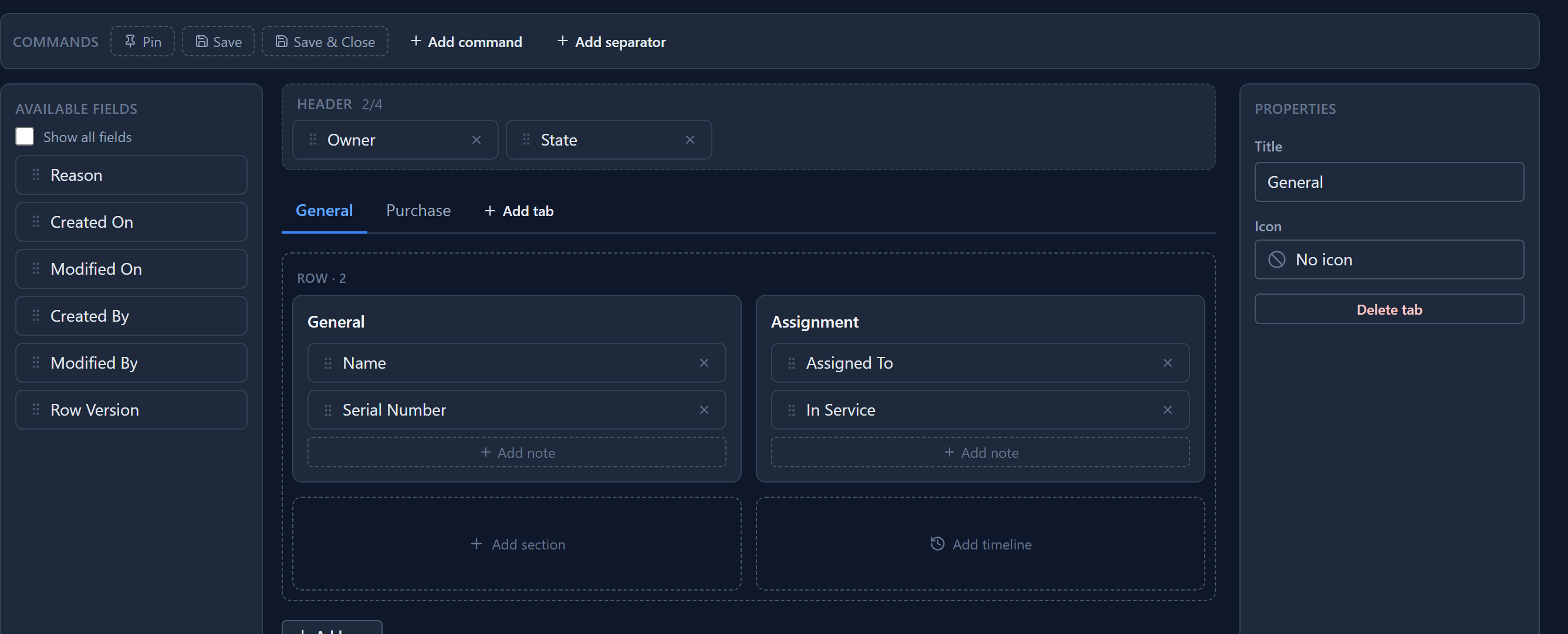Add a separator to commands
This screenshot has width=1568, height=634.
[x=611, y=42]
